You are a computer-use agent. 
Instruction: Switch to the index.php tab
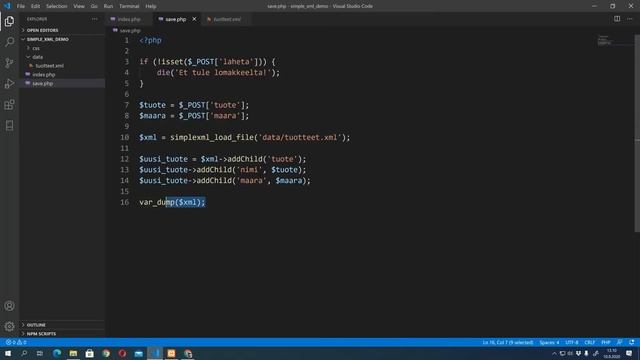click(x=129, y=19)
